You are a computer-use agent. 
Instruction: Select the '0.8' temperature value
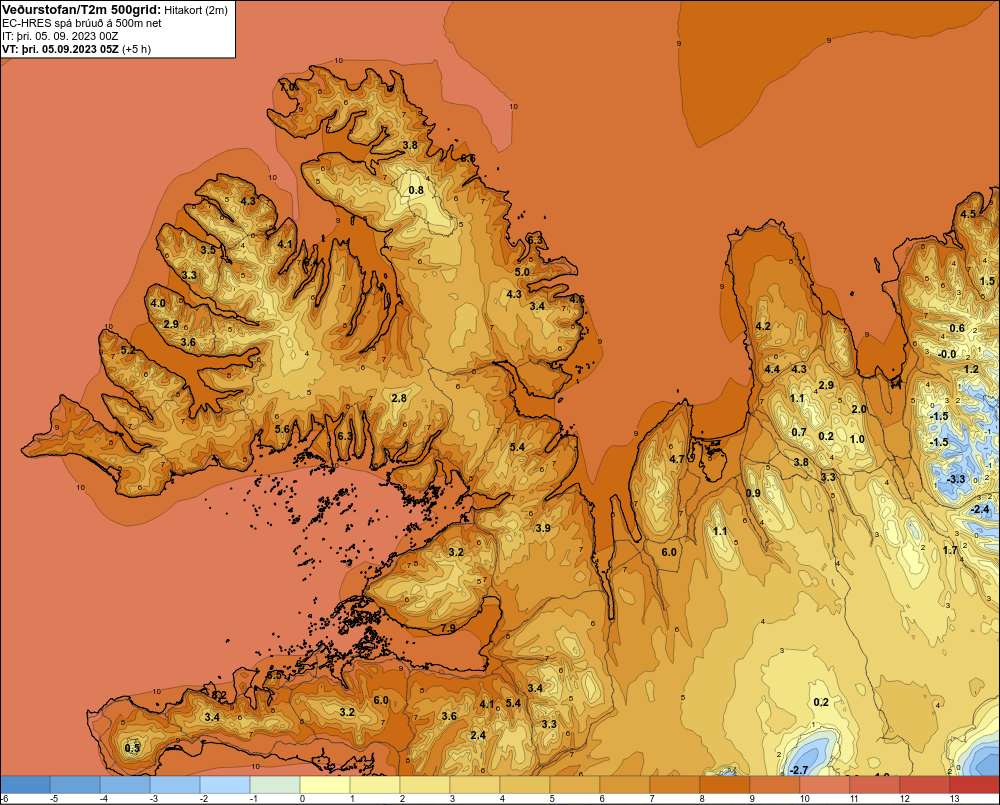[x=416, y=190]
